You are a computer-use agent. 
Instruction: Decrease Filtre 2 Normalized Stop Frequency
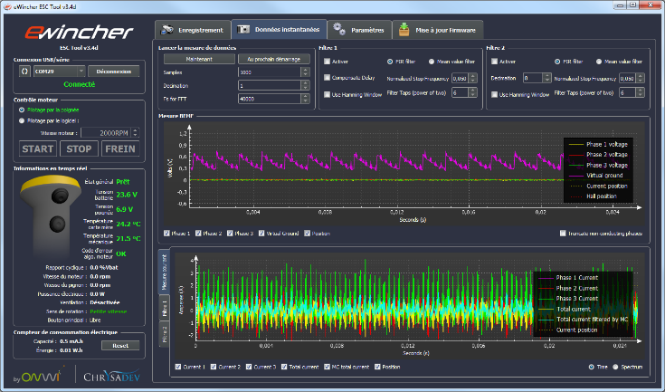click(x=640, y=80)
